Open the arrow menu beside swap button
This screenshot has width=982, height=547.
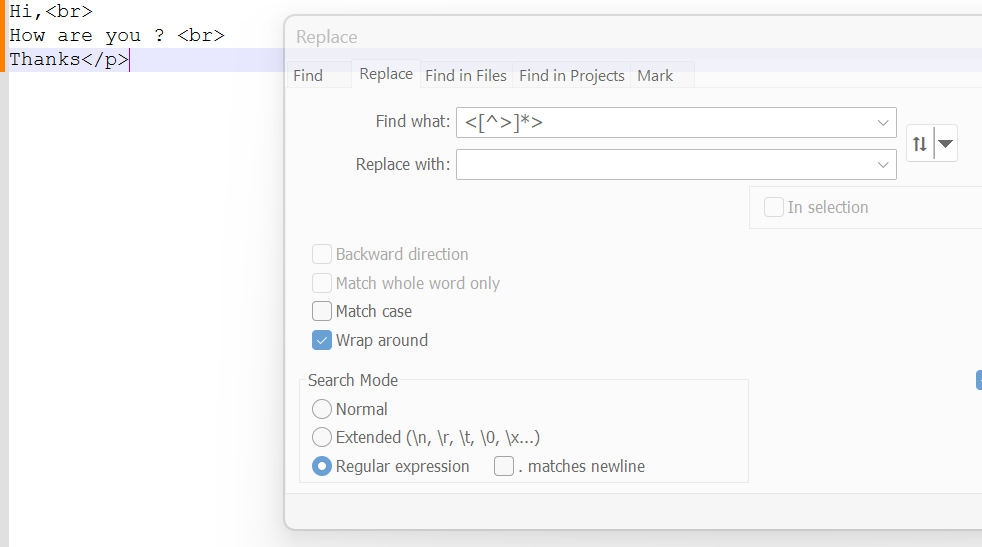click(x=946, y=144)
